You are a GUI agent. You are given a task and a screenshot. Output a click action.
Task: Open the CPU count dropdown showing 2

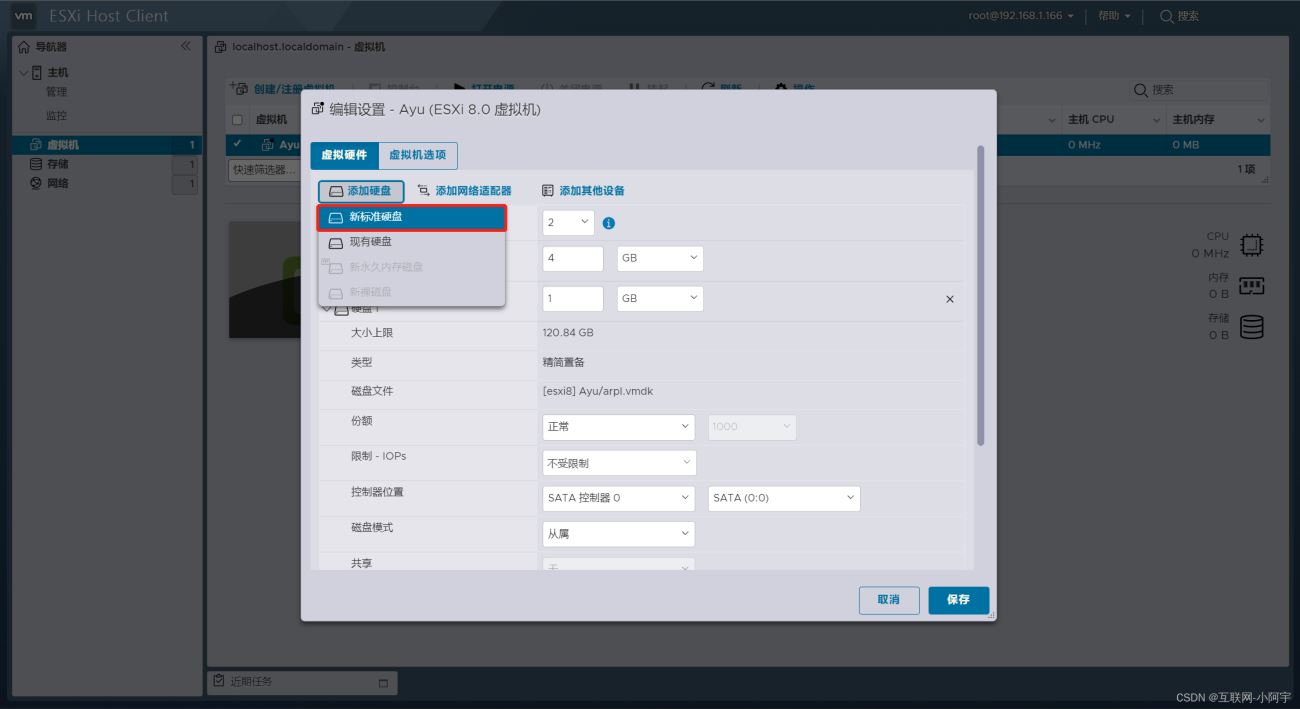[568, 222]
